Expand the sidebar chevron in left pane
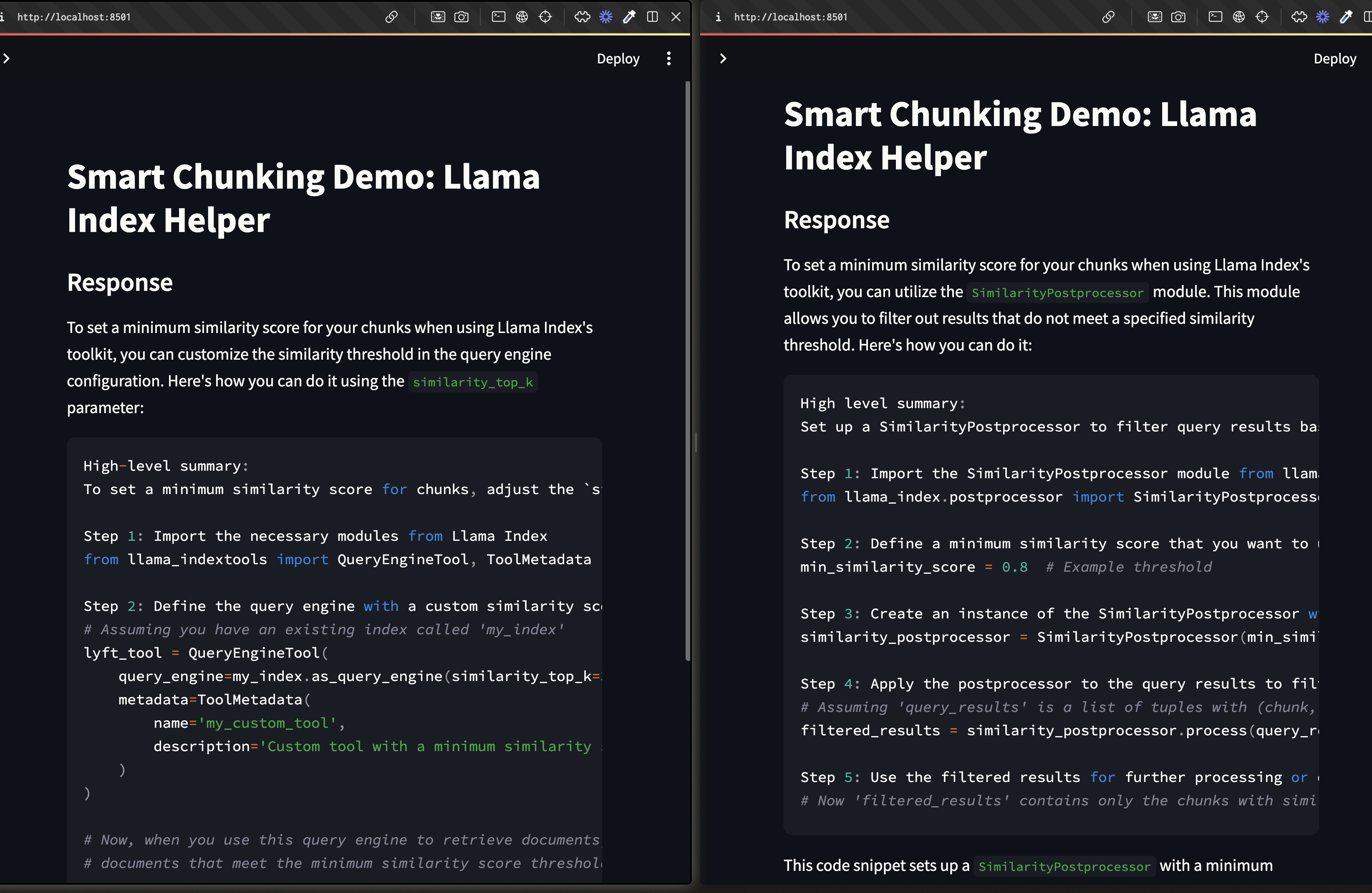 click(x=6, y=58)
